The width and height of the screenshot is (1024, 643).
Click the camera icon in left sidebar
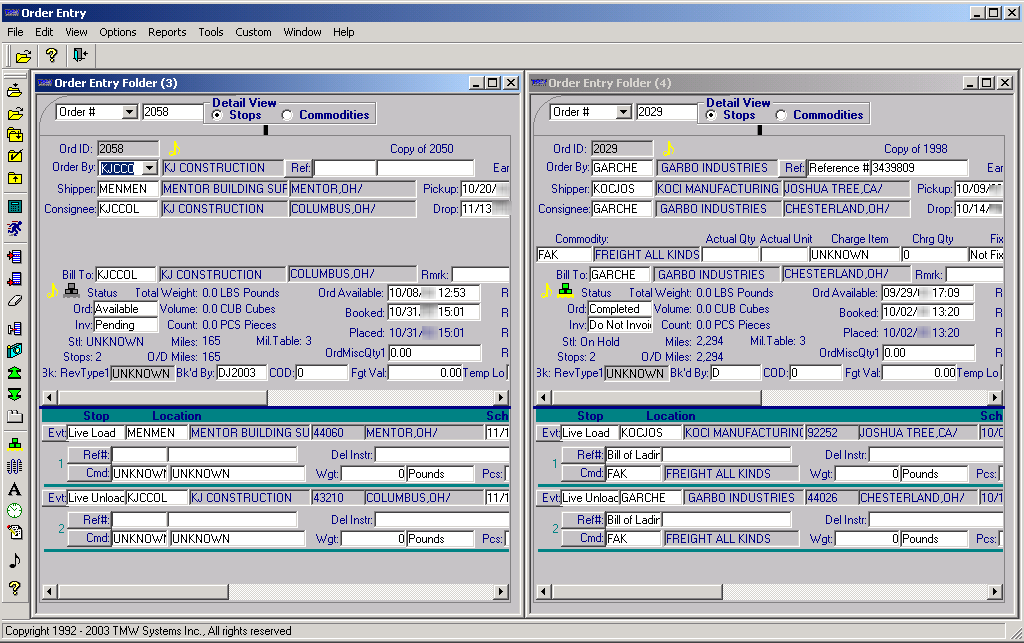click(14, 351)
